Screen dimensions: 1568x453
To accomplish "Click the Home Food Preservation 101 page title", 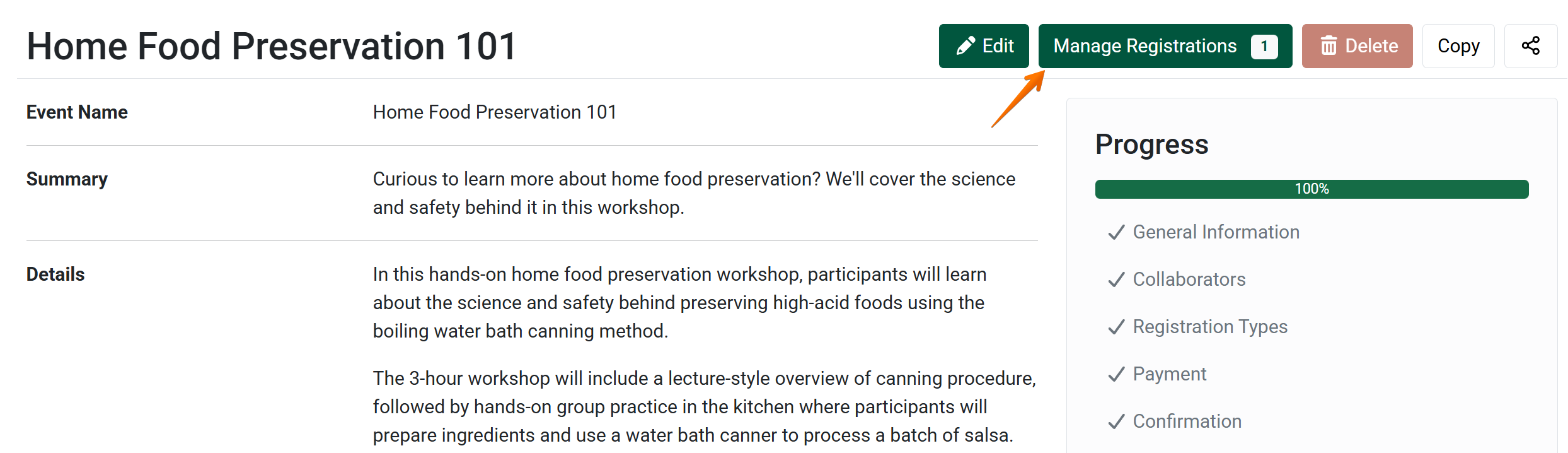I will pyautogui.click(x=272, y=47).
